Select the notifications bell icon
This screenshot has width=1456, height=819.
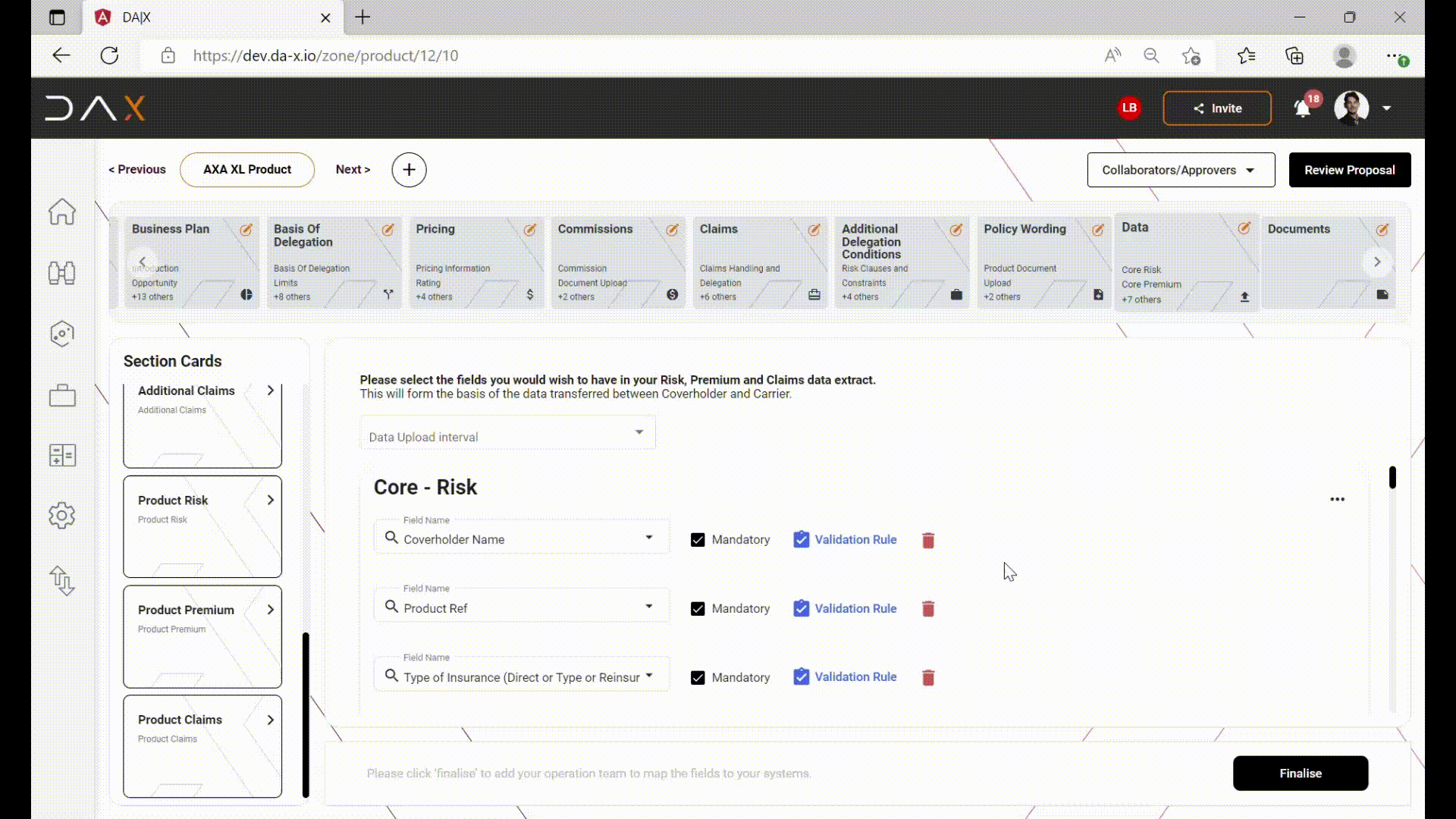[x=1302, y=109]
